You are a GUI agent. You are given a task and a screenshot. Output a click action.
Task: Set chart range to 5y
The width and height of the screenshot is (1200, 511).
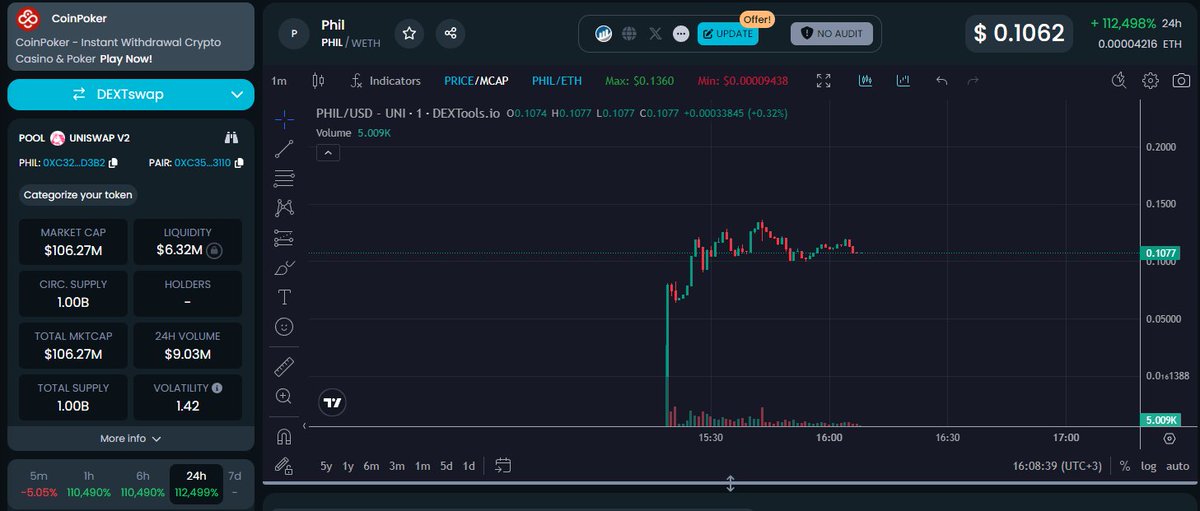tap(326, 466)
